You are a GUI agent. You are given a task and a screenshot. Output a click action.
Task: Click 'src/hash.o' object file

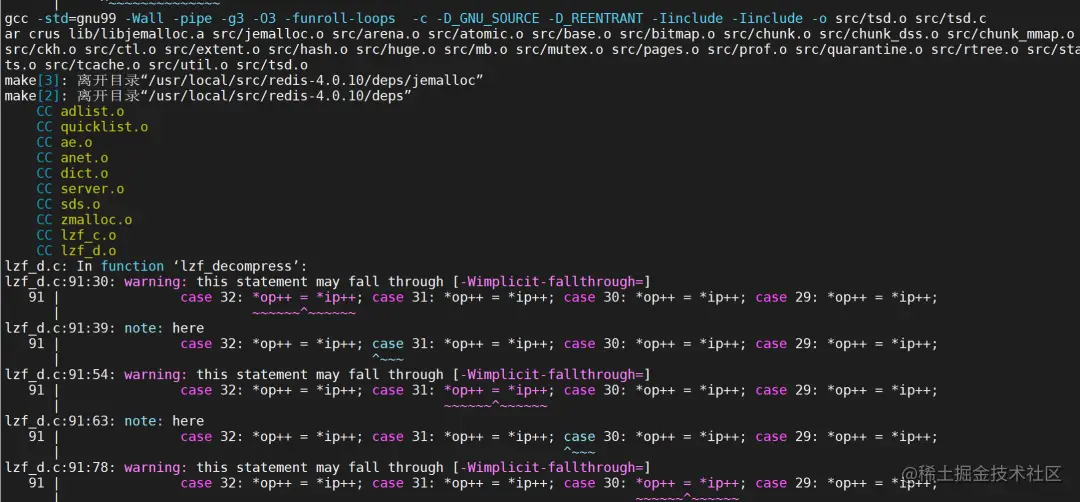[307, 49]
